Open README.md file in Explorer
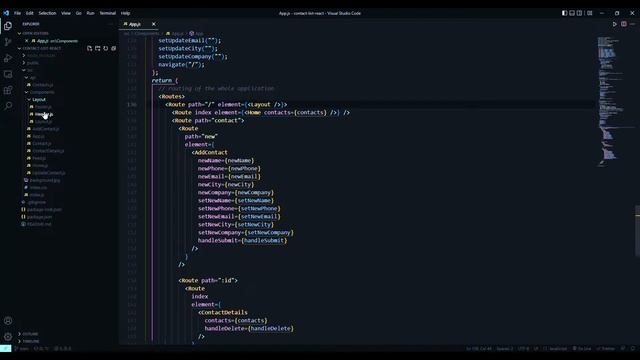640x360 pixels. pos(36,224)
